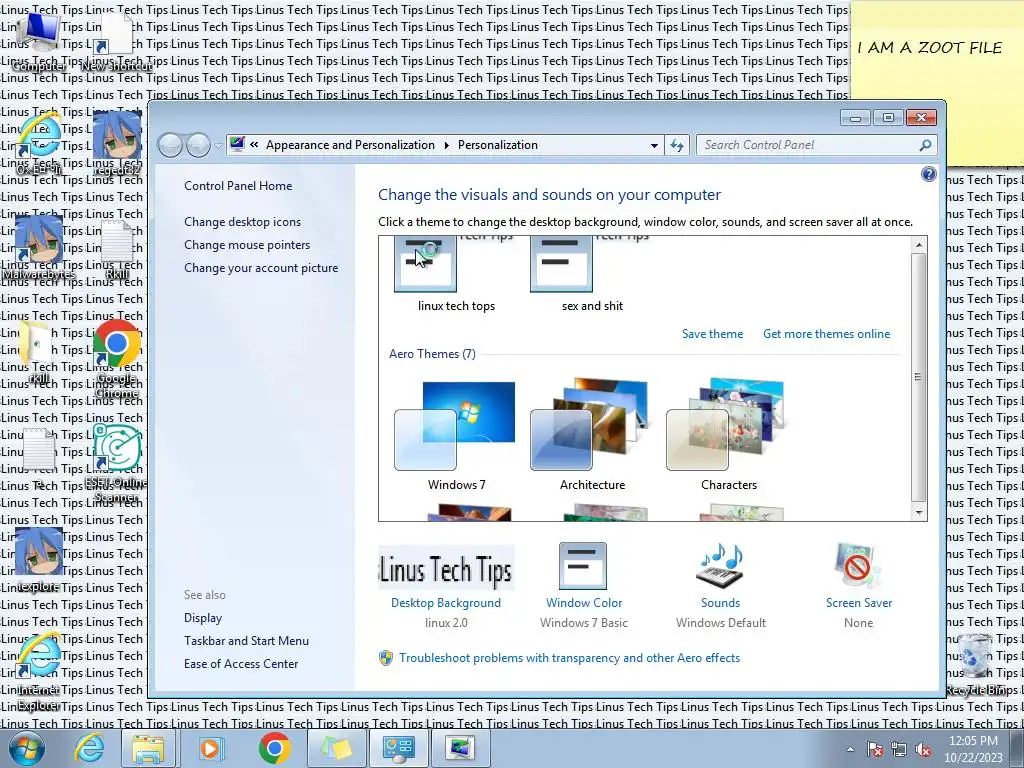Open Ease of Access Center link
1024x768 pixels.
240,664
